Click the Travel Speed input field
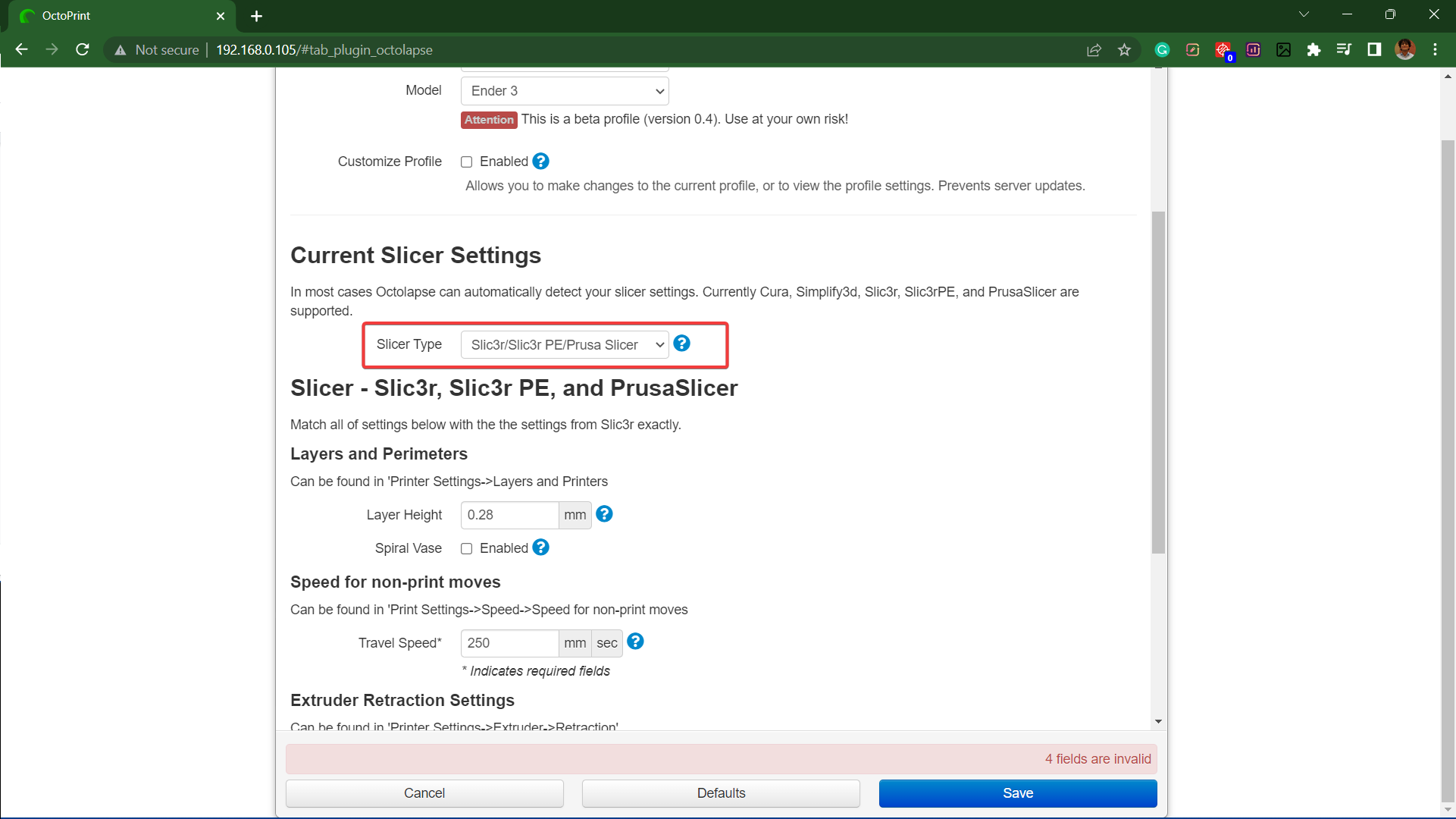The image size is (1456, 819). click(509, 643)
